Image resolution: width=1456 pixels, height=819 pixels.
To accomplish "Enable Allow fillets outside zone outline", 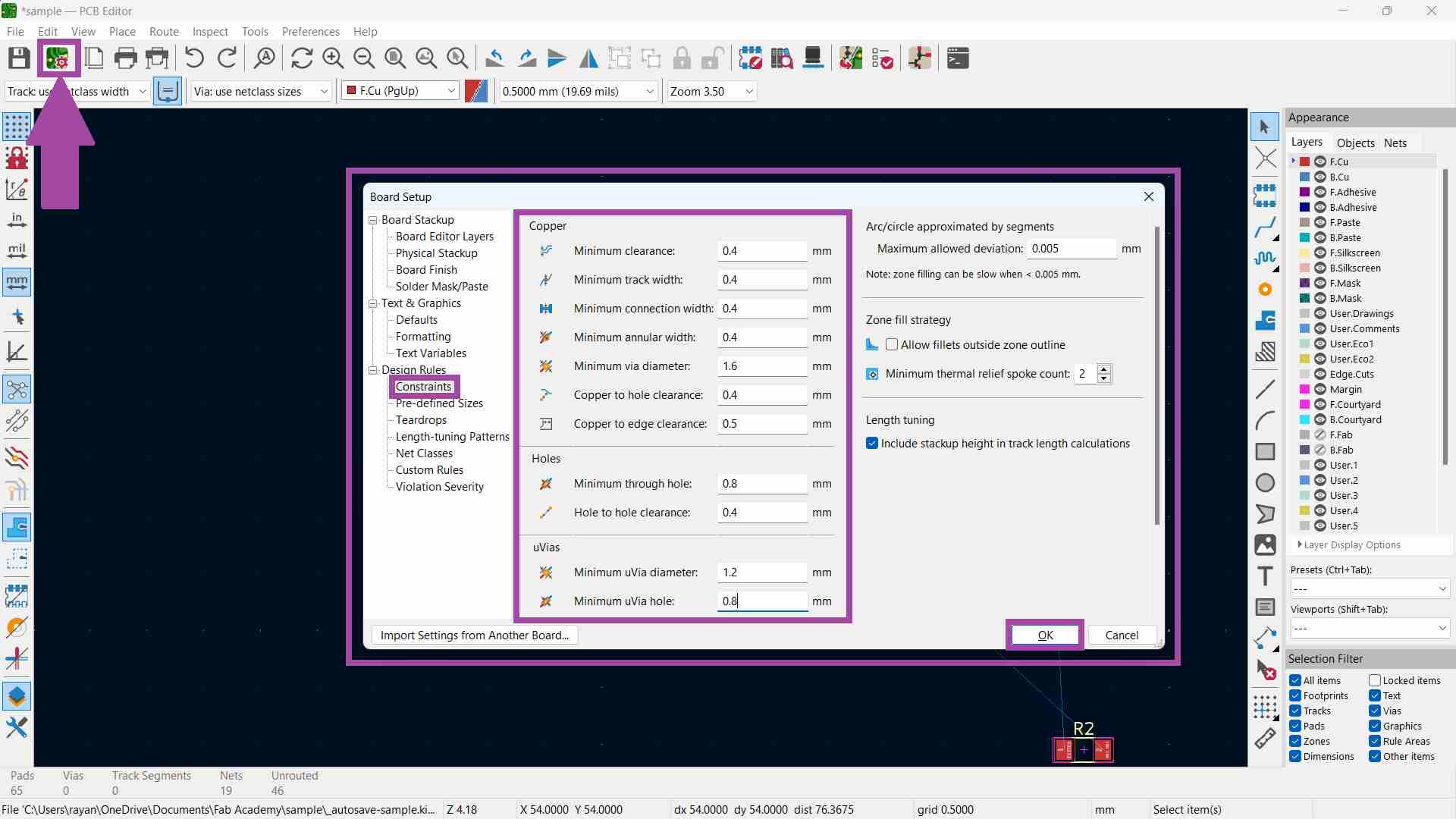I will click(x=892, y=345).
